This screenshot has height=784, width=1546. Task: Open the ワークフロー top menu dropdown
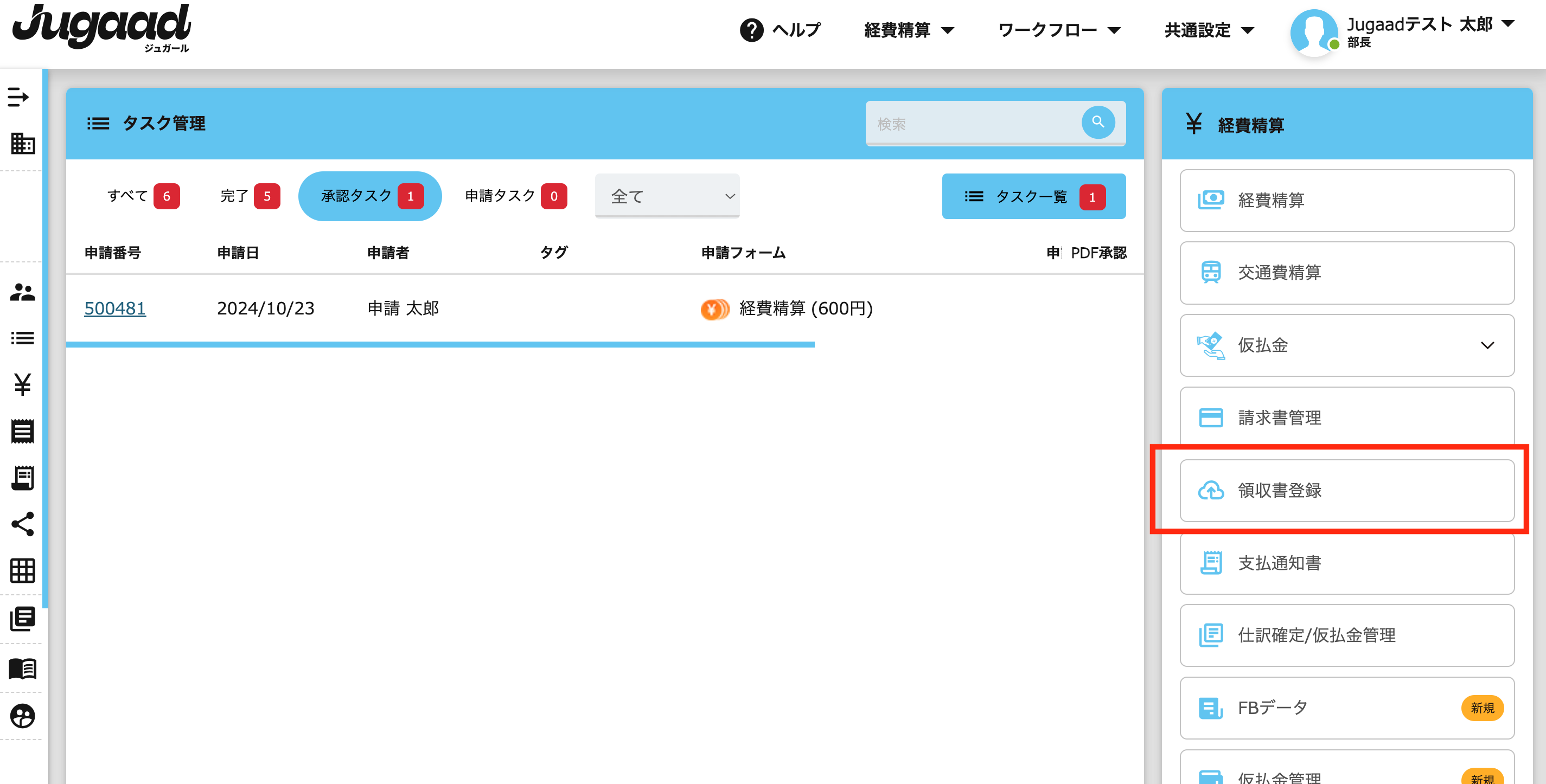coord(1059,30)
